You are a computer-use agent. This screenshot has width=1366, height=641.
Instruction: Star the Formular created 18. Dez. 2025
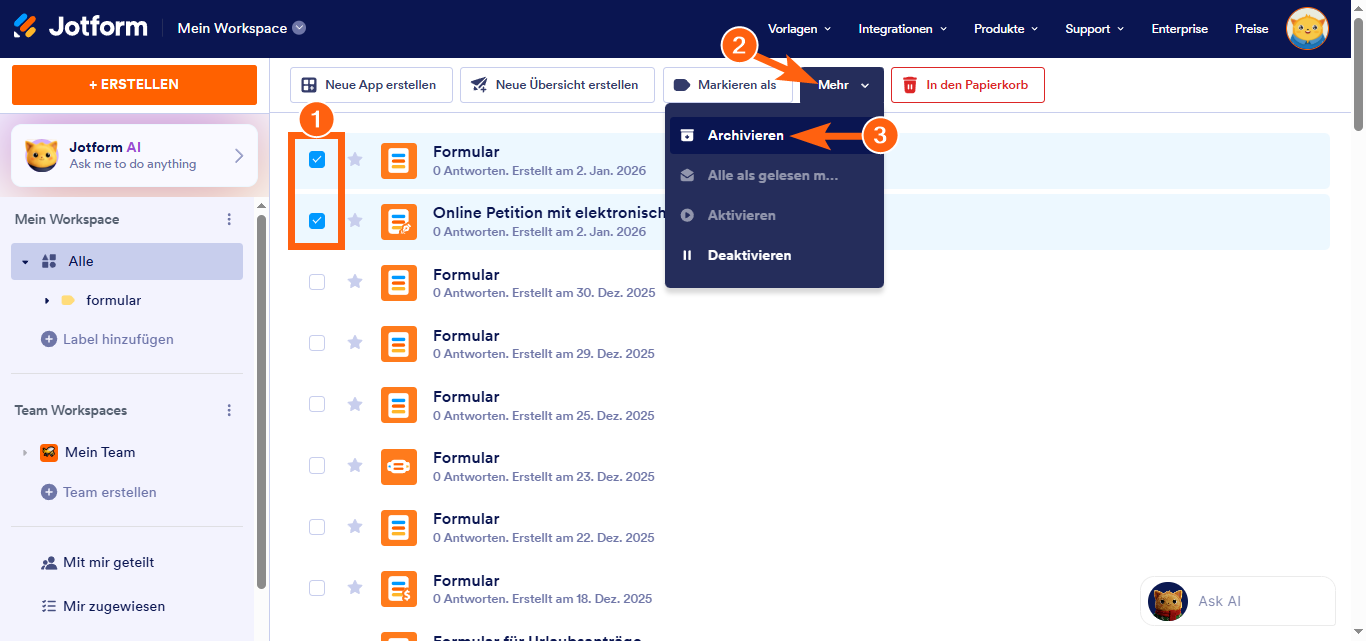pos(354,588)
